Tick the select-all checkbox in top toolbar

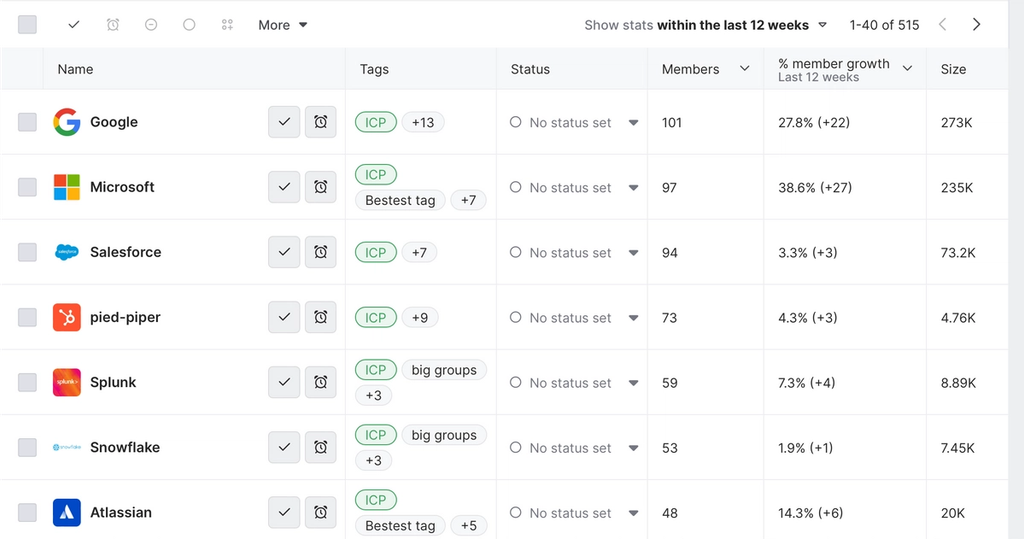point(27,25)
